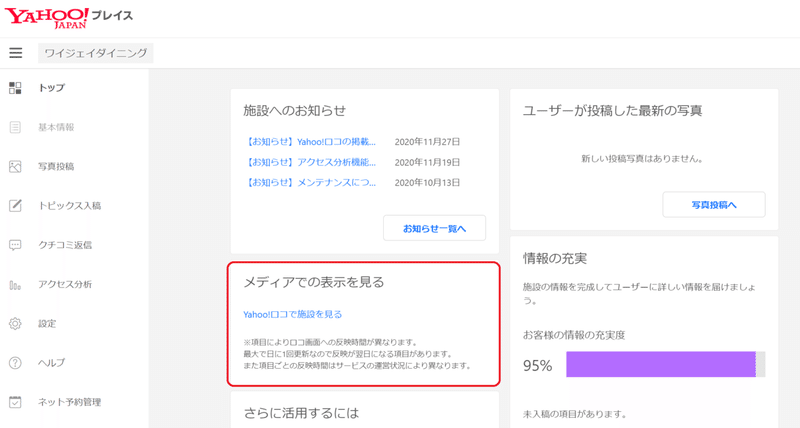
Task: Open ヘルプ sidebar item
Action: point(52,363)
